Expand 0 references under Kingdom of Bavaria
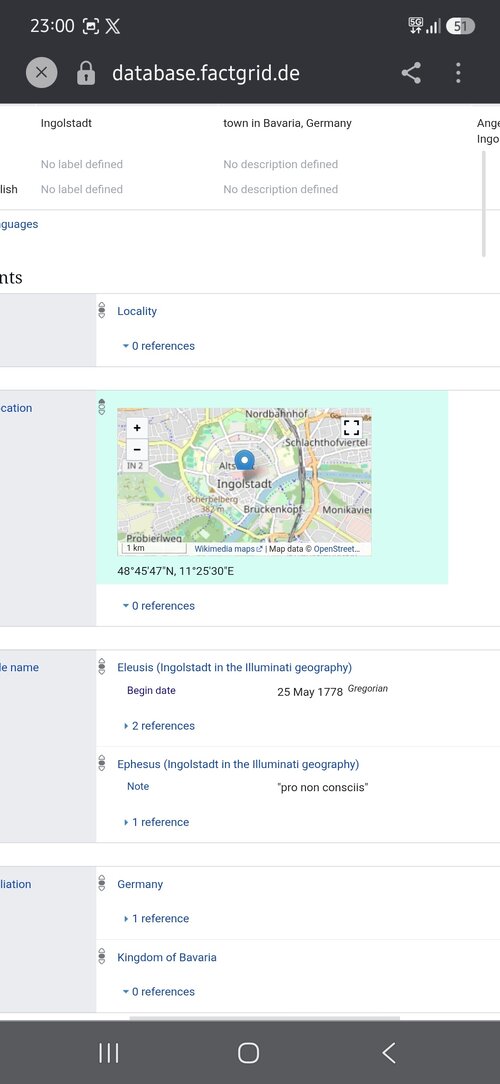This screenshot has height=1084, width=500. 159,991
